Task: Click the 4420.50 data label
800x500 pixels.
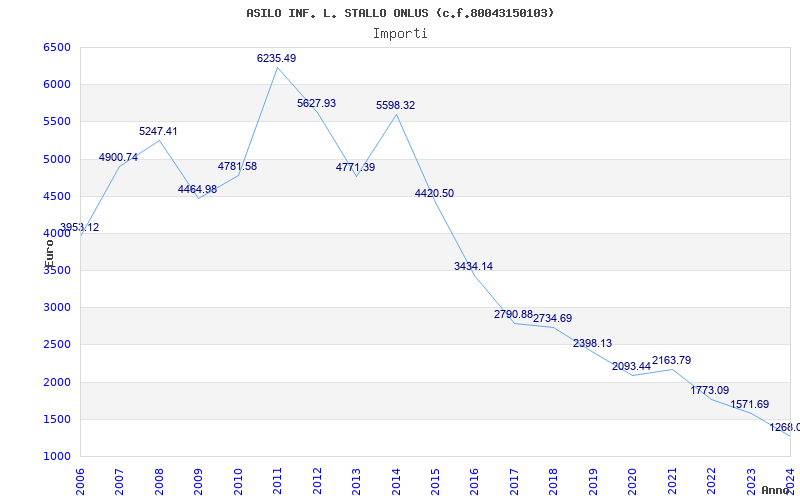Action: (434, 193)
